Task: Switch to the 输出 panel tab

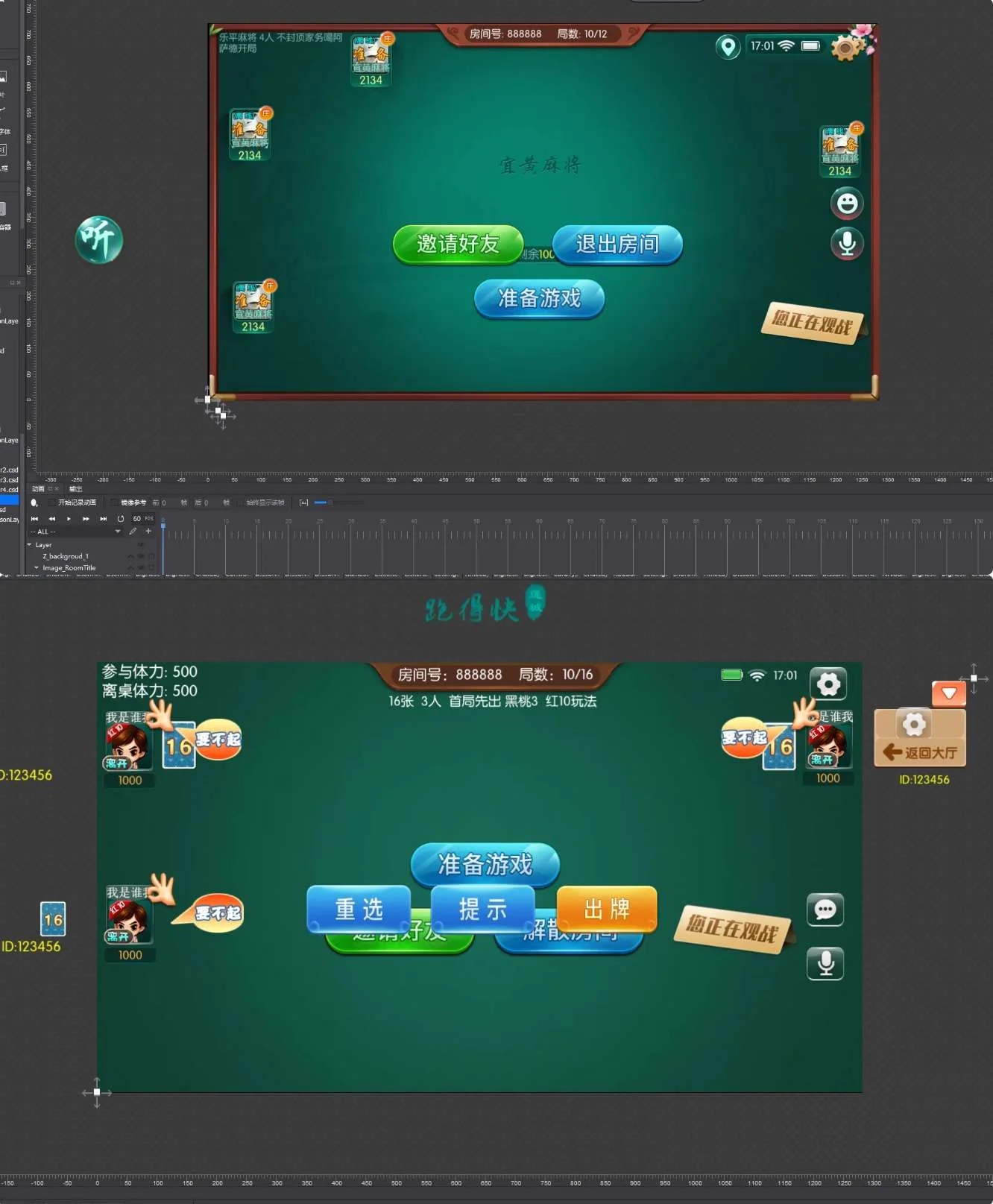Action: point(75,489)
